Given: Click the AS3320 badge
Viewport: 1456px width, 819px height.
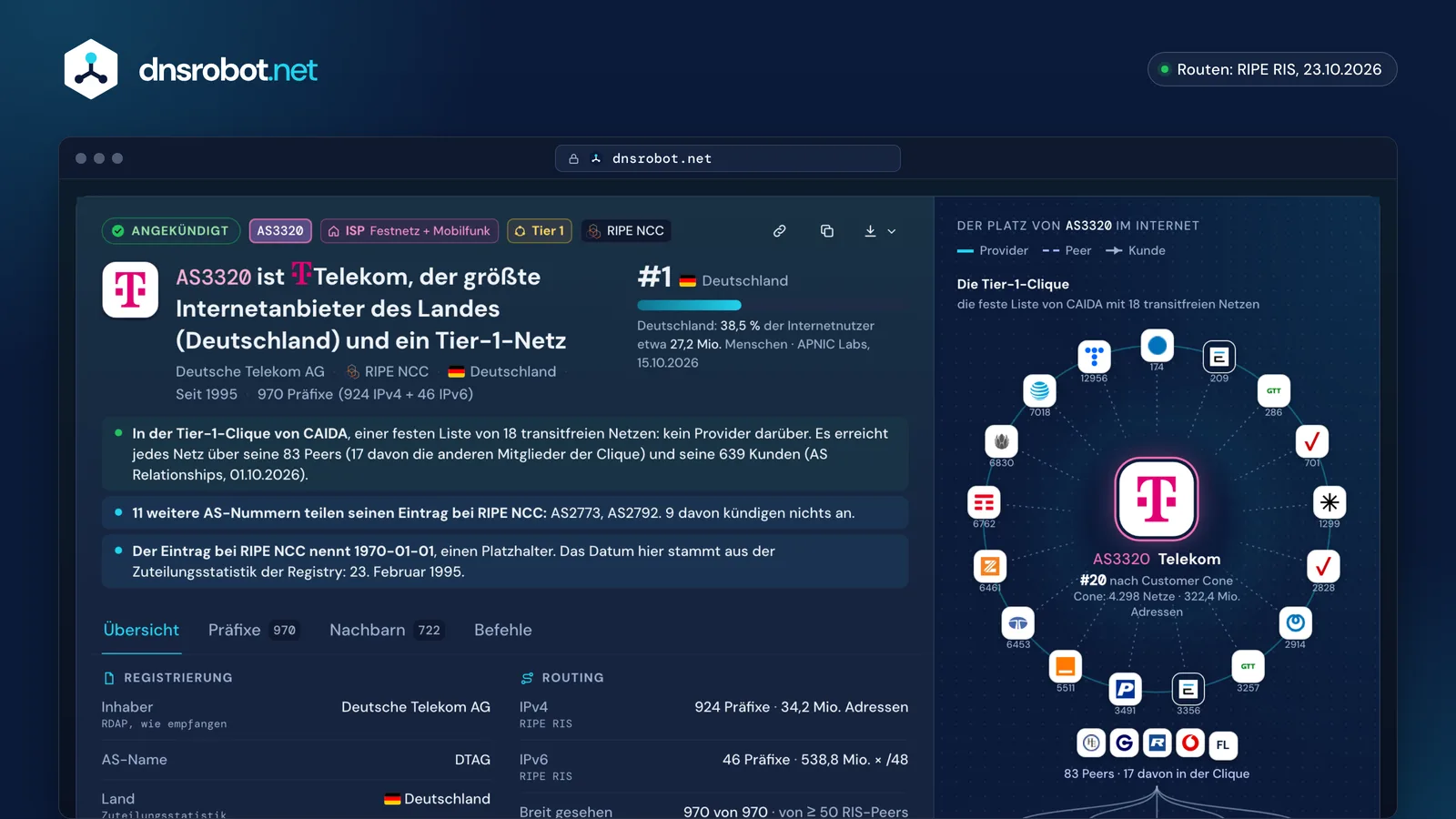Looking at the screenshot, I should [280, 231].
